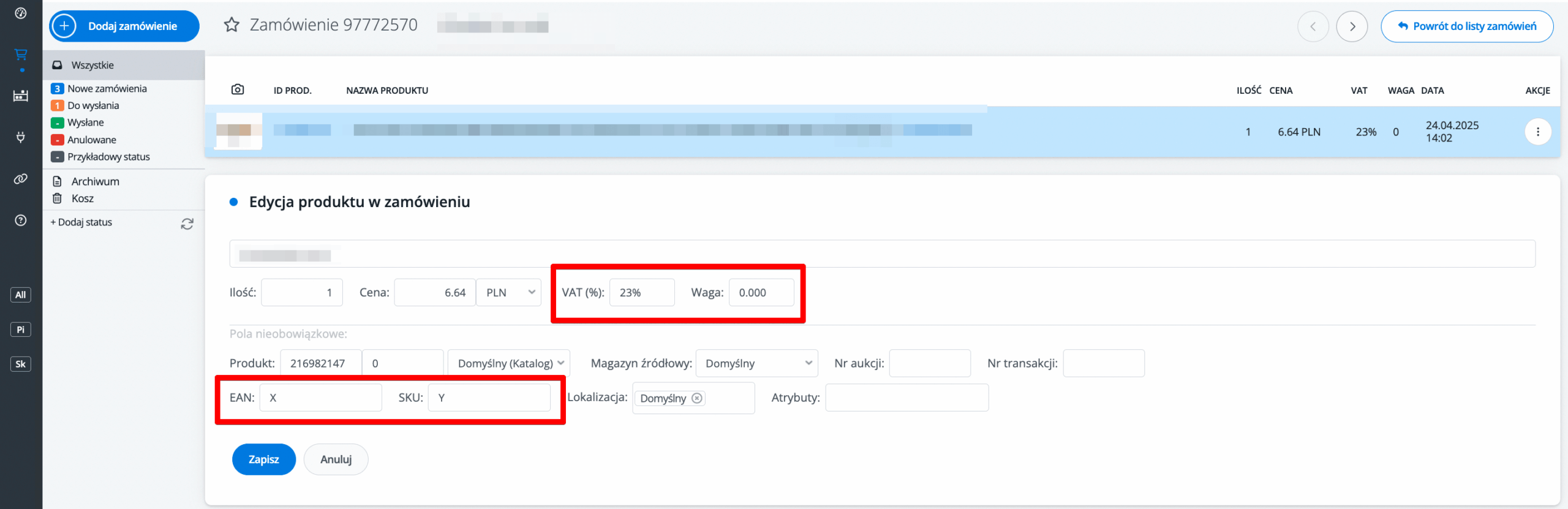Go to the previous order arrow
Screen dimensions: 1568x509
1313,26
